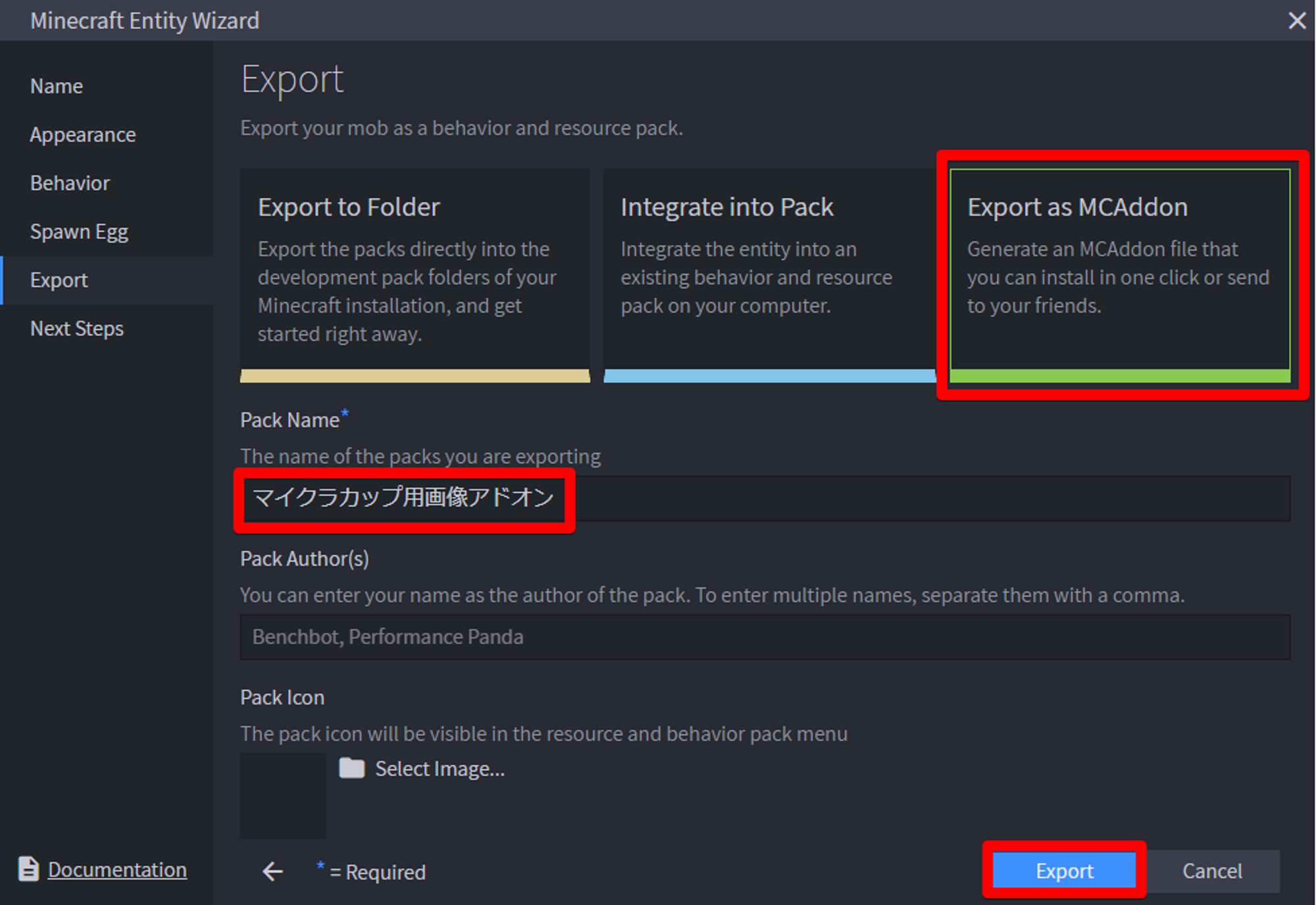Go to the Behavior step

point(70,183)
